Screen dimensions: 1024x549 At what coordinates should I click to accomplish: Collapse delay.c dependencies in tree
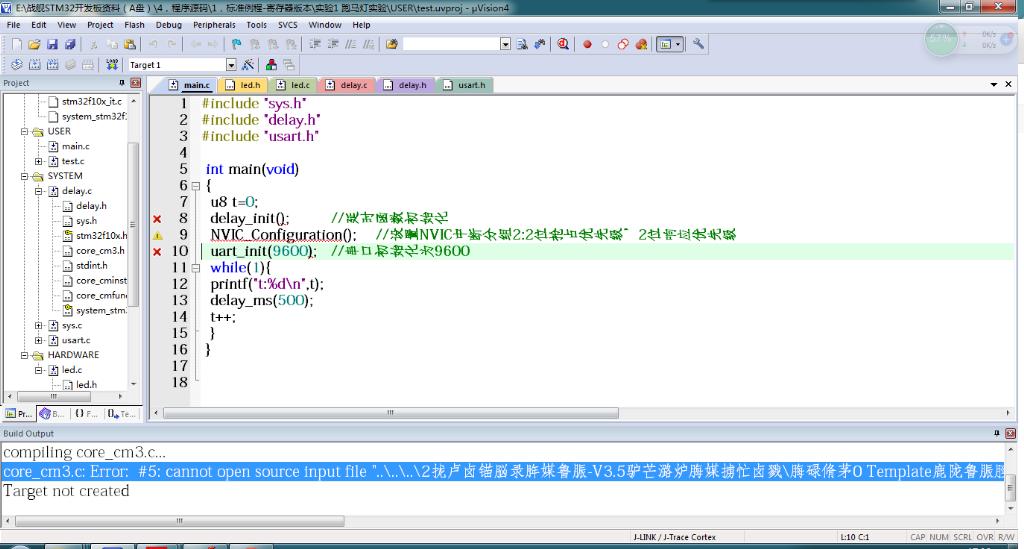[x=39, y=191]
